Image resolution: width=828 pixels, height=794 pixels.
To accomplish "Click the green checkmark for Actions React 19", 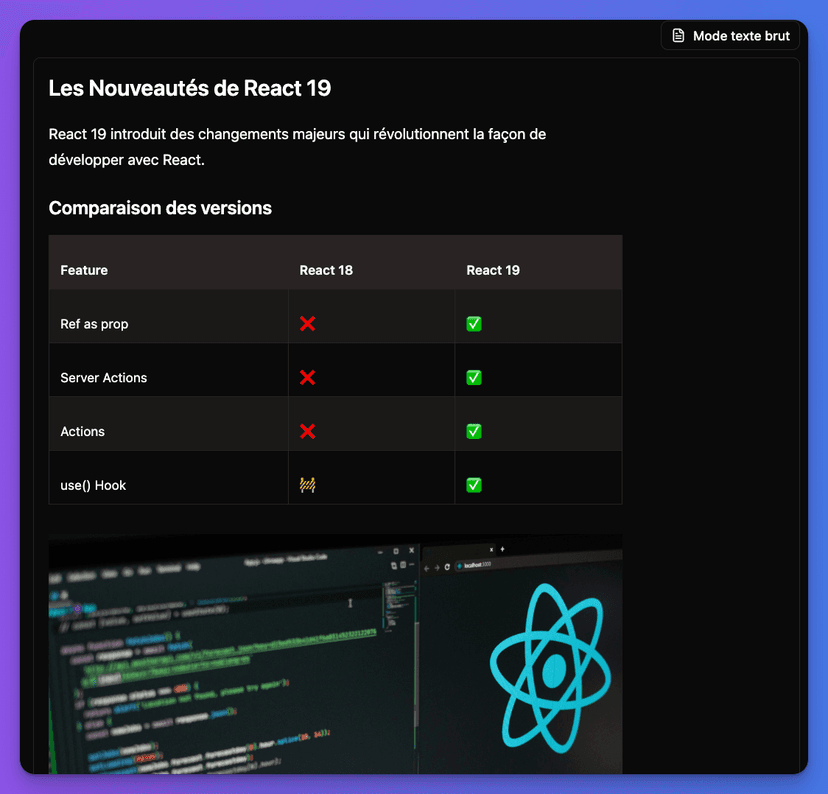I will [x=473, y=431].
